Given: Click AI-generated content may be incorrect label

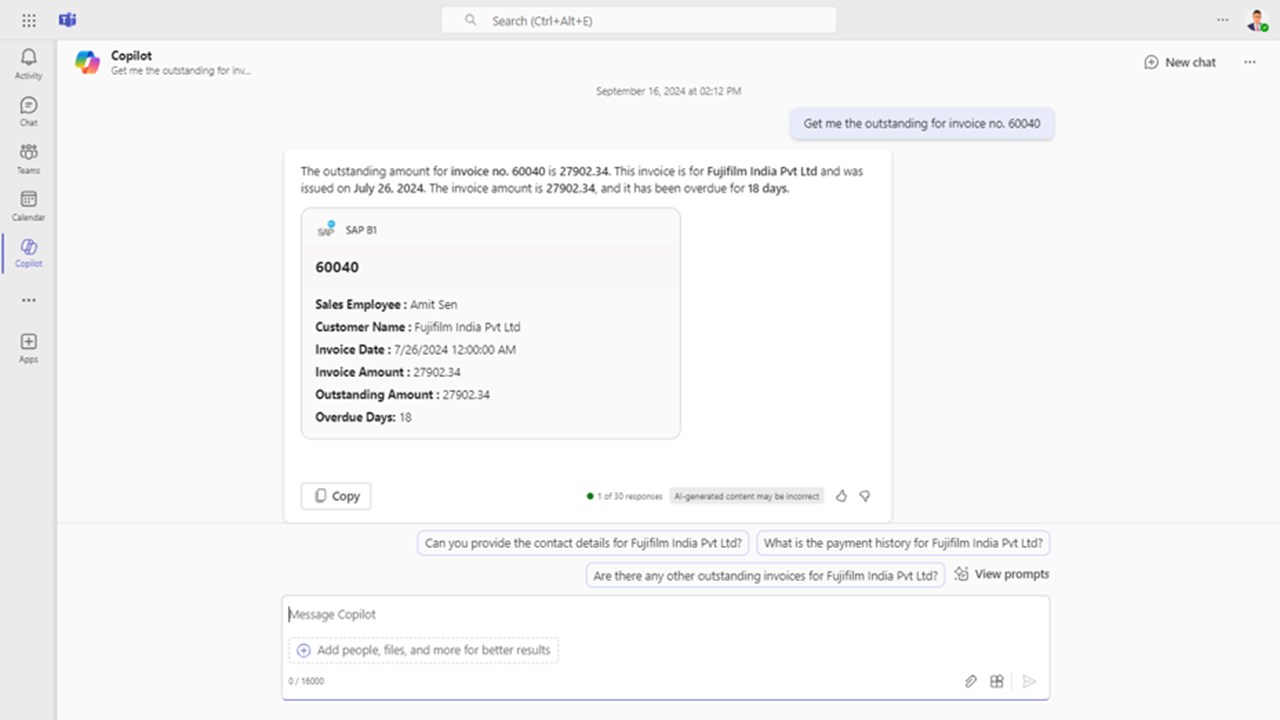Looking at the screenshot, I should 747,496.
